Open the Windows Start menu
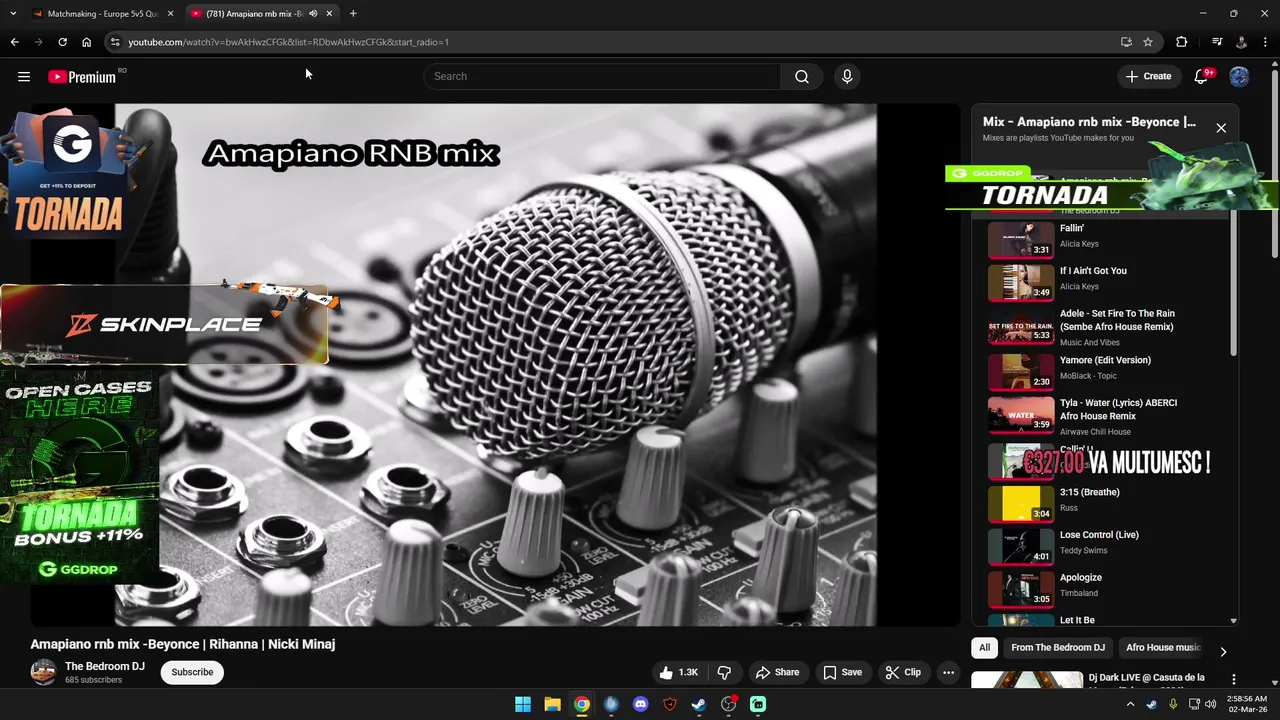This screenshot has width=1280, height=720. (x=523, y=704)
